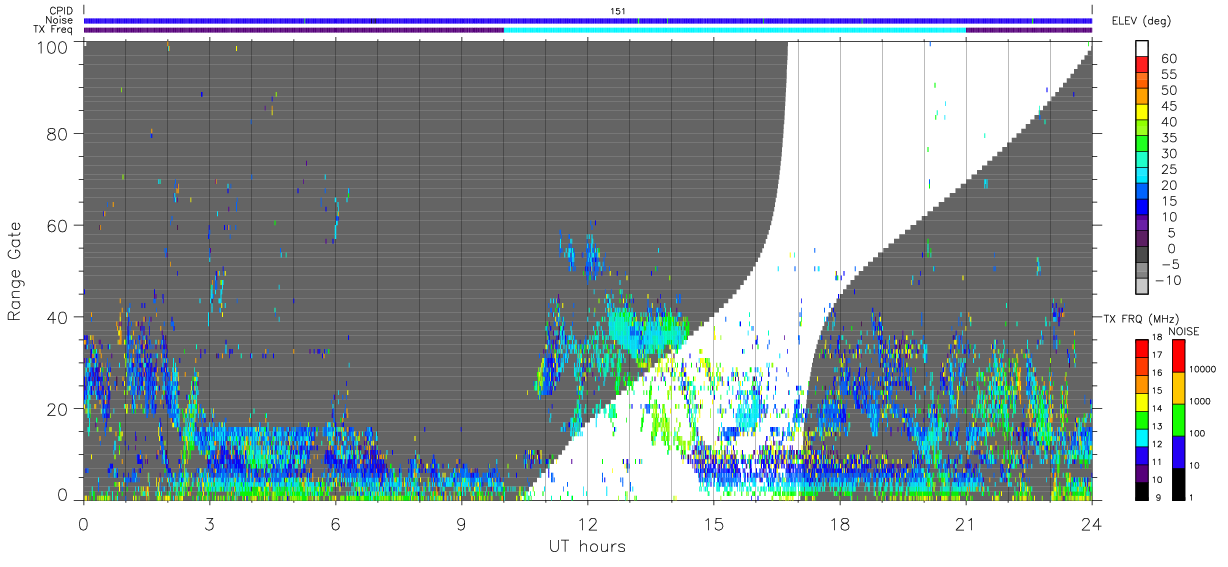This screenshot has height=567, width=1228.
Task: Select the red 17–18 MHz TX FRQ swatch
Action: point(1142,348)
